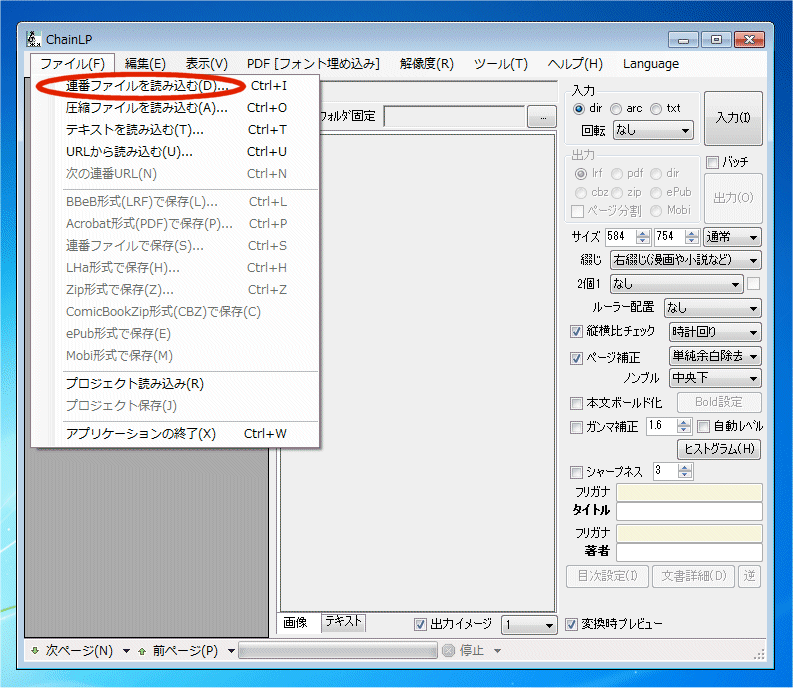The image size is (793, 688).
Task: Click the 入力(I) button
Action: pyautogui.click(x=733, y=118)
